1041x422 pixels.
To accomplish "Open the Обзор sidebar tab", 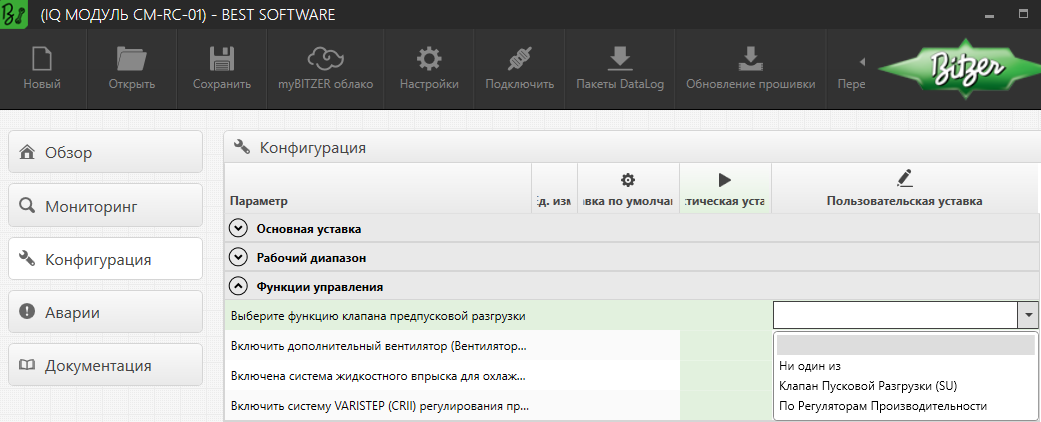I will point(106,152).
